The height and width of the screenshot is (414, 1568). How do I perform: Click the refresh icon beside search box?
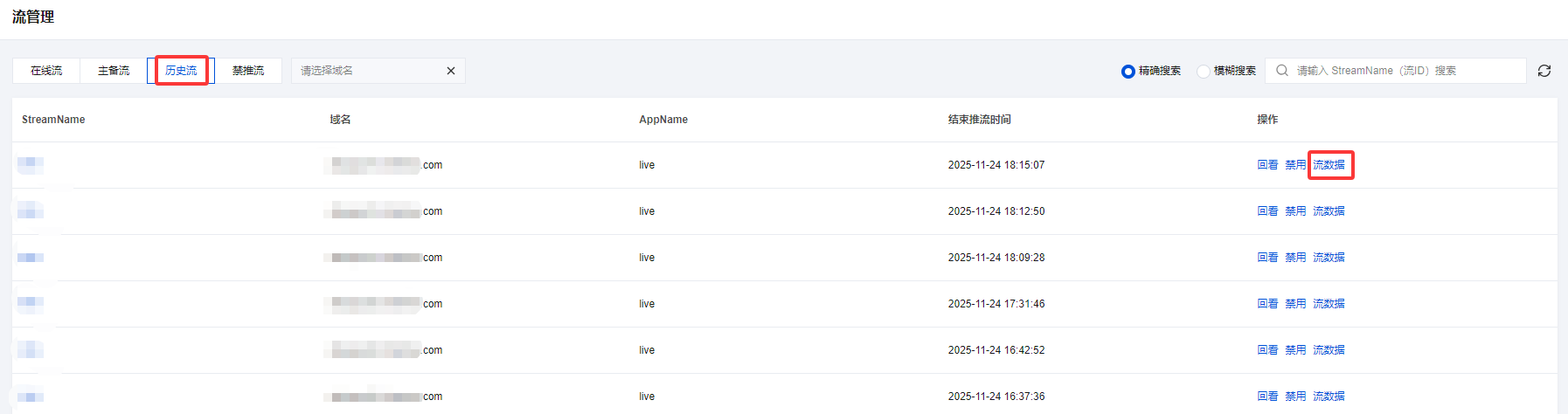pyautogui.click(x=1544, y=71)
